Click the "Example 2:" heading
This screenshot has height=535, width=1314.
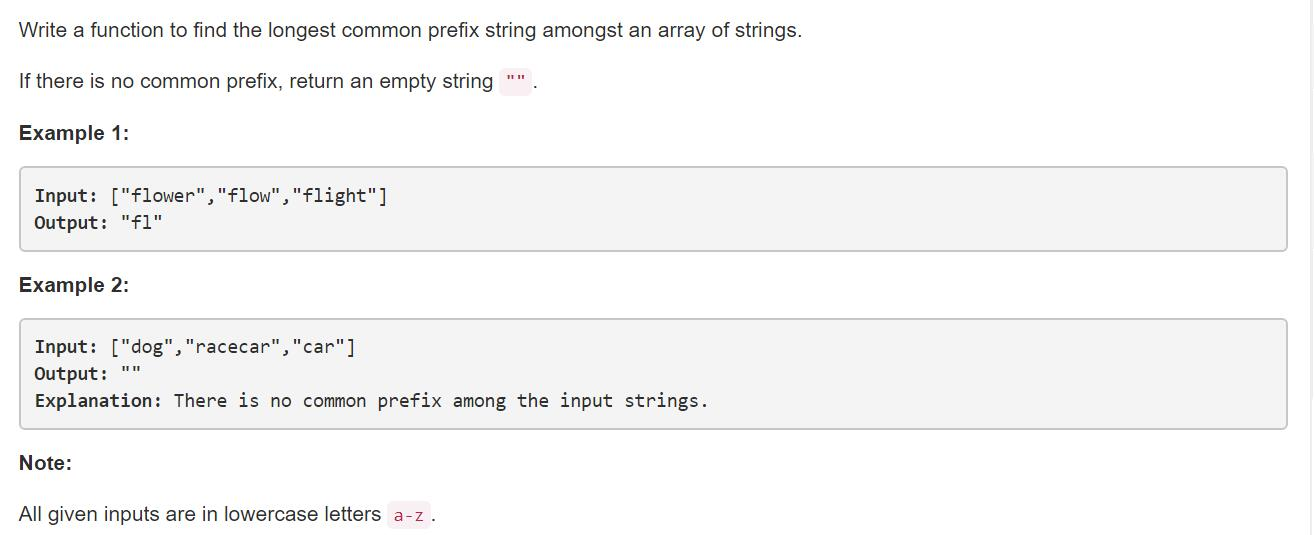[x=74, y=285]
